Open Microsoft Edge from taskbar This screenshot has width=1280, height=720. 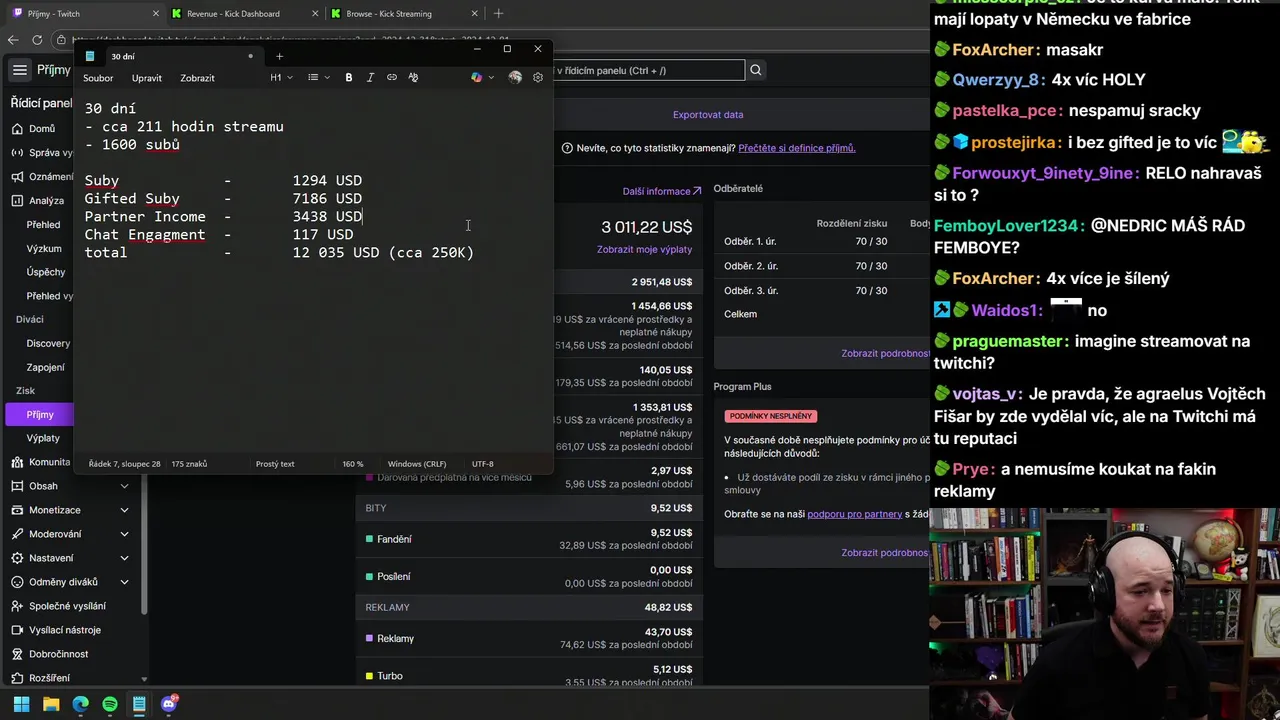(x=80, y=704)
